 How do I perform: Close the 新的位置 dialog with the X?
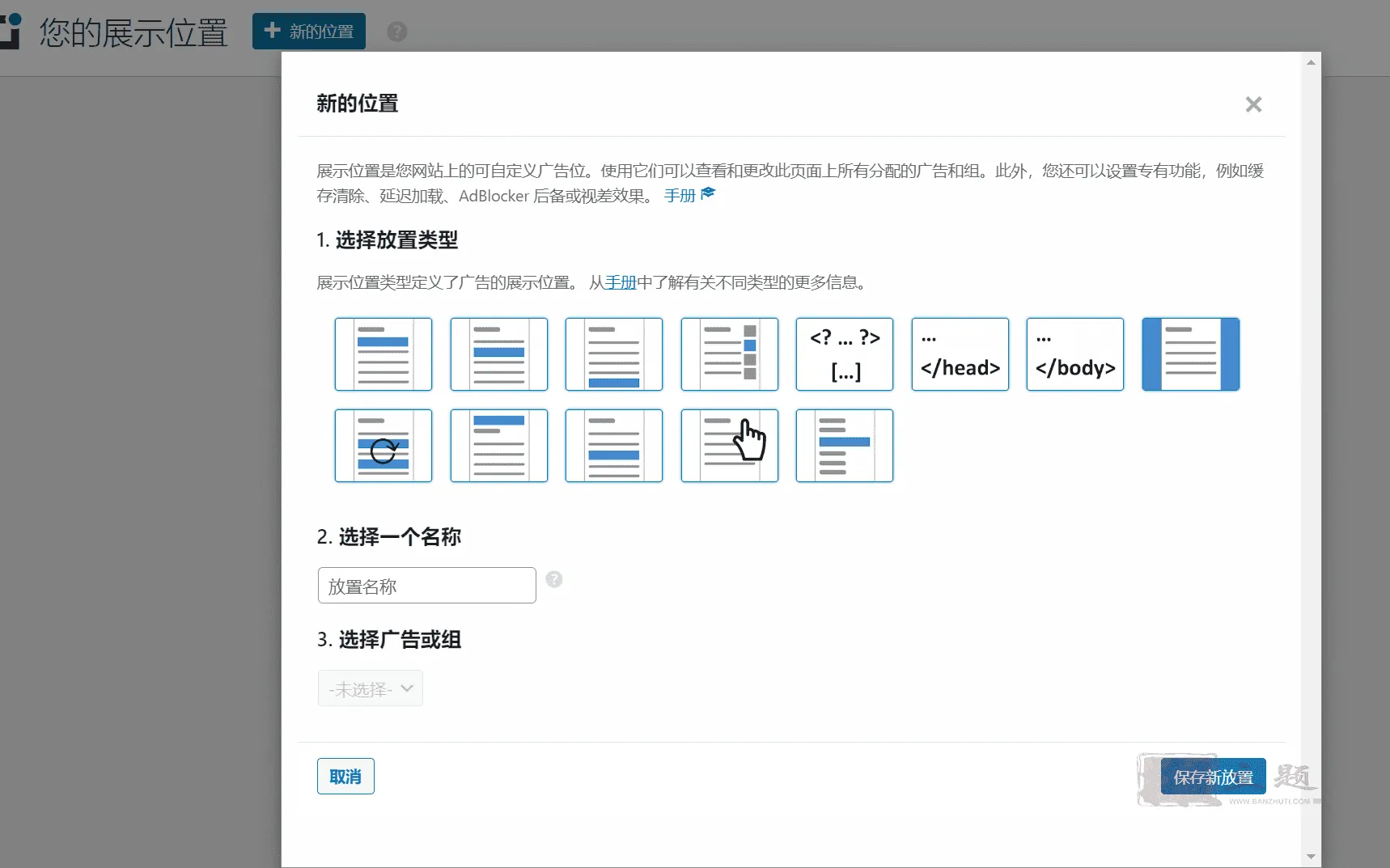1253,104
